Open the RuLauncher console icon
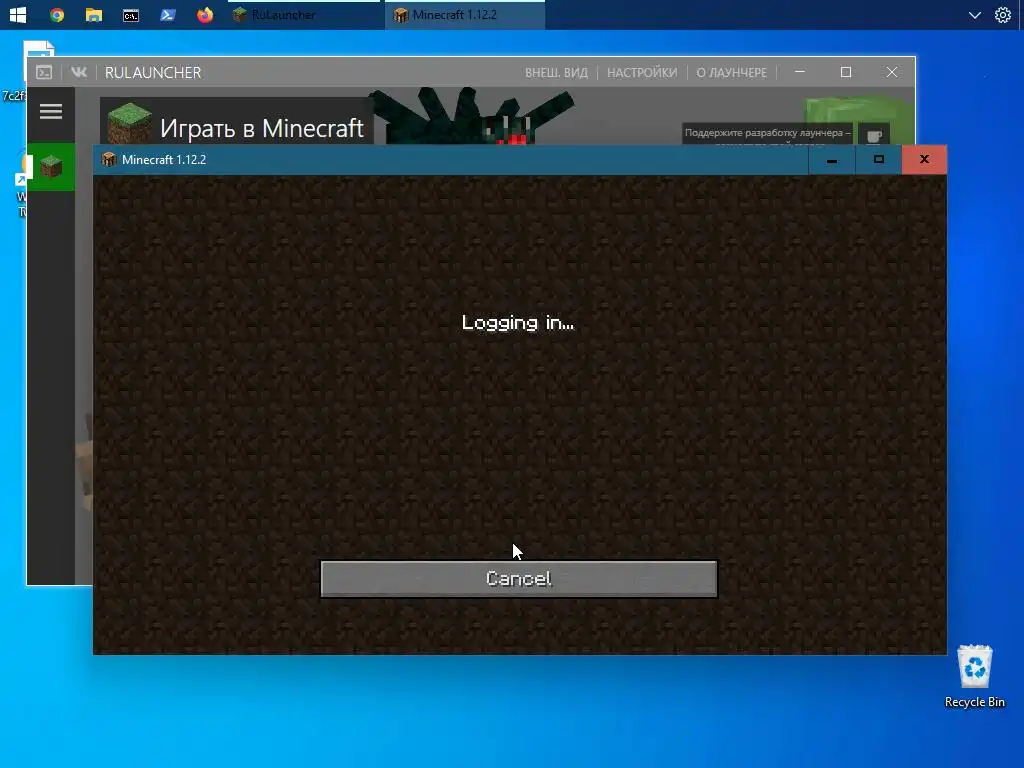Image resolution: width=1024 pixels, height=768 pixels. point(44,72)
